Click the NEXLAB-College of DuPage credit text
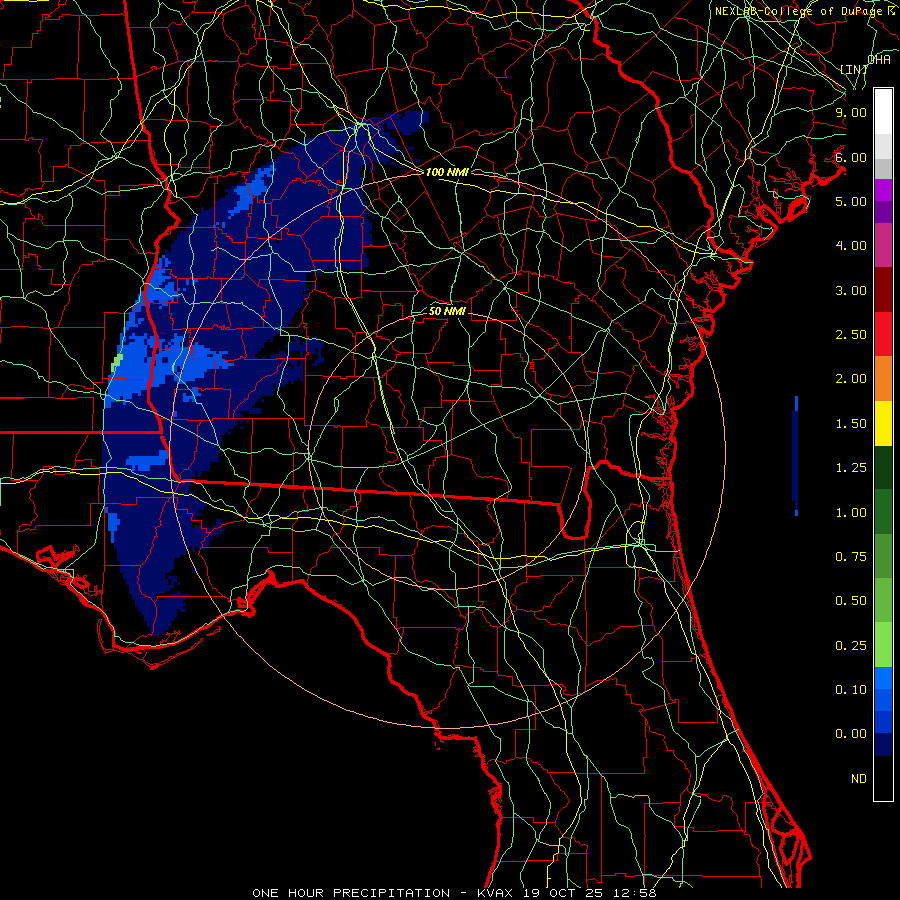900x900 pixels. click(806, 11)
